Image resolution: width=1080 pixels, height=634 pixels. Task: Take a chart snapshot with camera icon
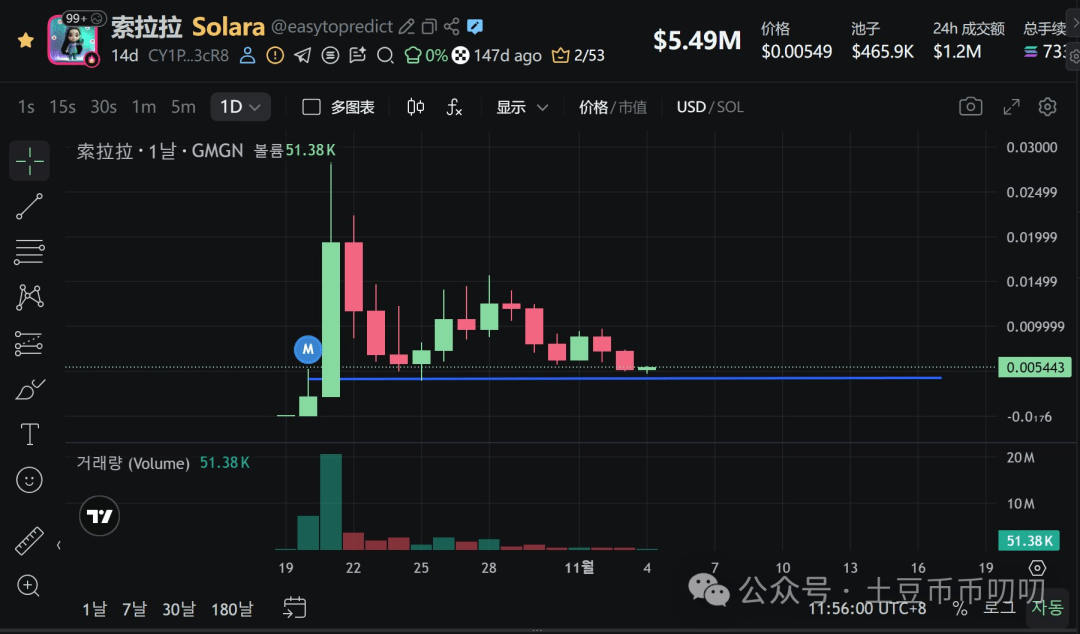[970, 107]
